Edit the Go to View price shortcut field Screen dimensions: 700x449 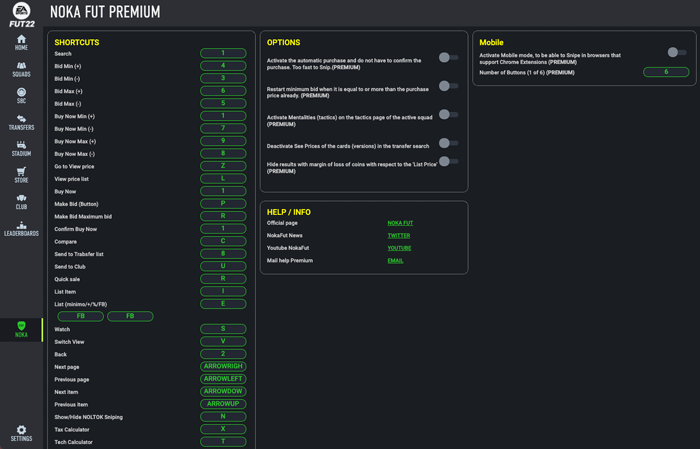point(223,166)
